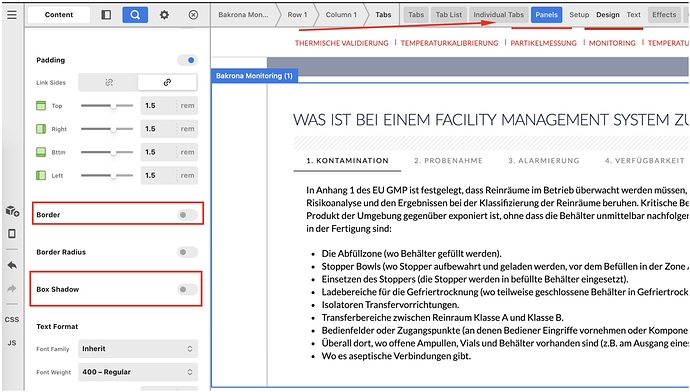Select the 4. Verfügbarkeit tab

pos(644,161)
